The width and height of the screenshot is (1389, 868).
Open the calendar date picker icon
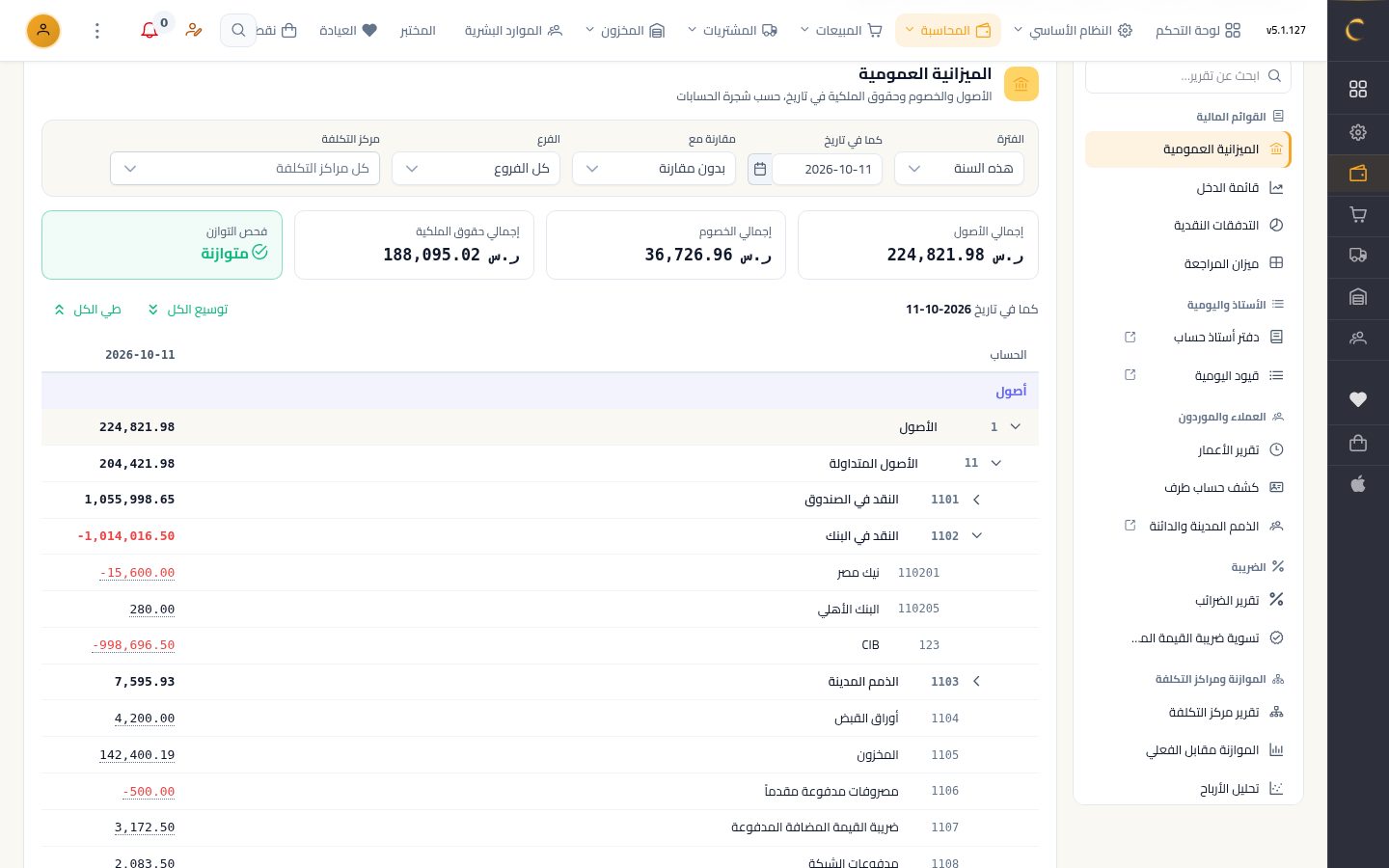pos(760,169)
